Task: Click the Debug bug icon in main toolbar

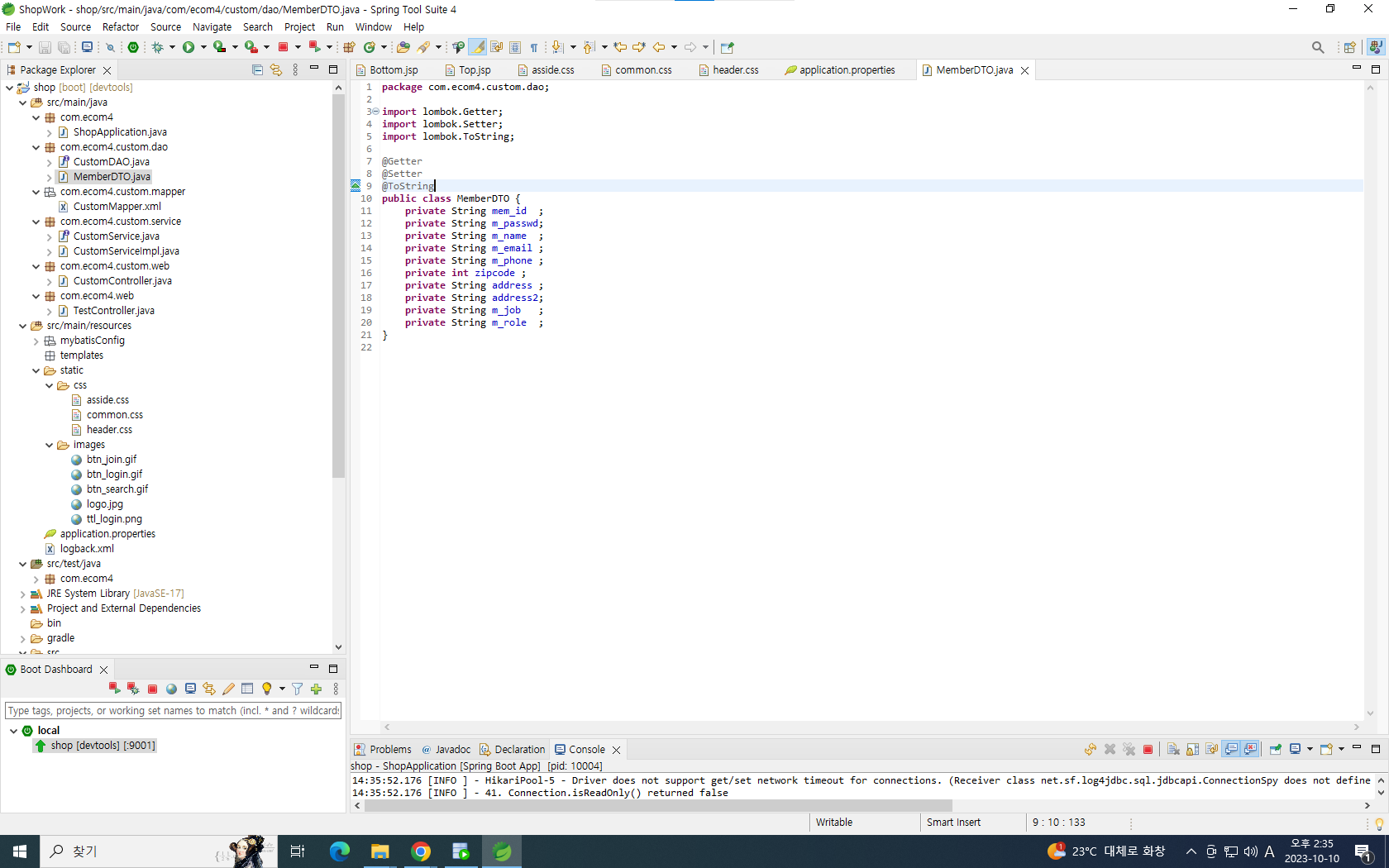Action: [x=157, y=47]
